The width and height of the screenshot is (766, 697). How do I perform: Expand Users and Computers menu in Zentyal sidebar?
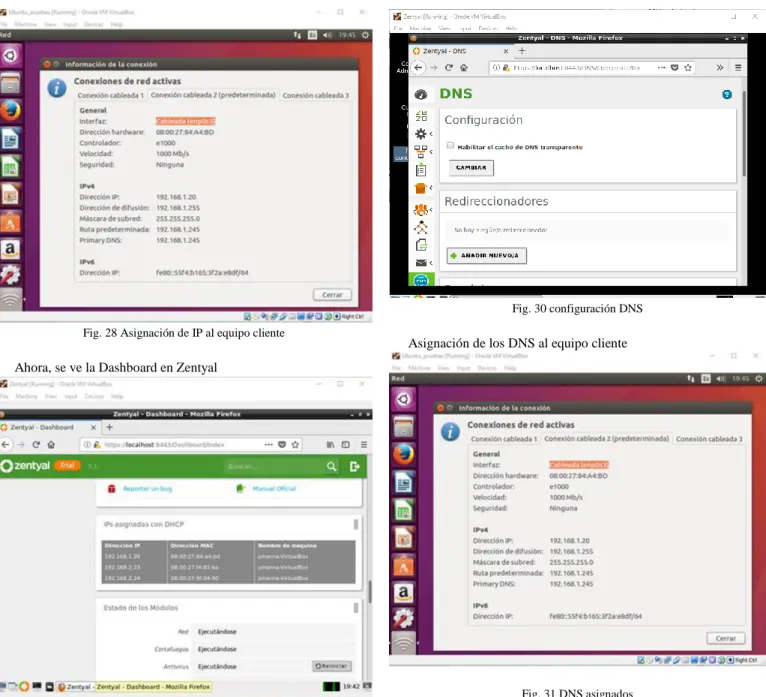point(423,210)
